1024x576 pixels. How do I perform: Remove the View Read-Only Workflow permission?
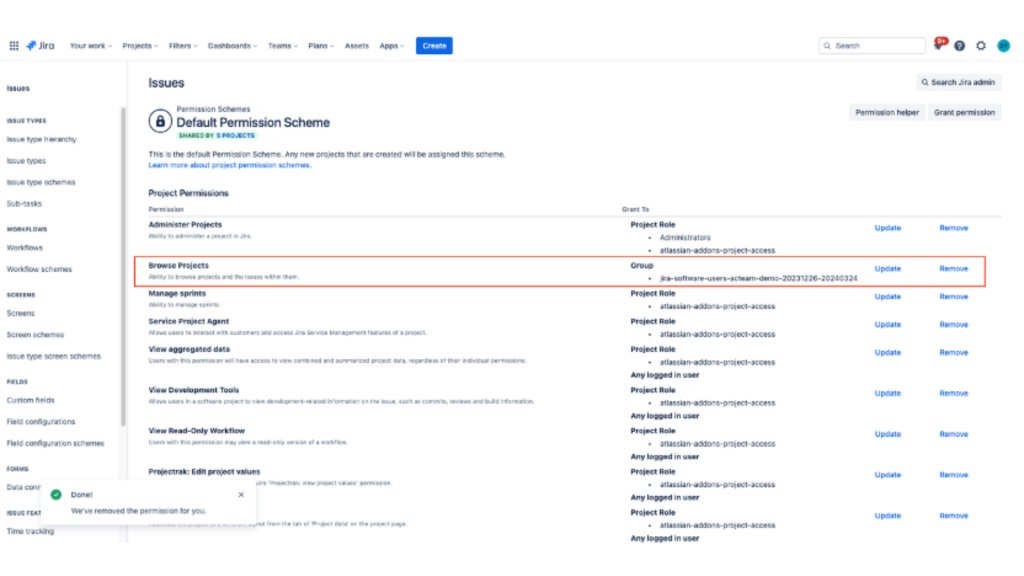coord(953,434)
